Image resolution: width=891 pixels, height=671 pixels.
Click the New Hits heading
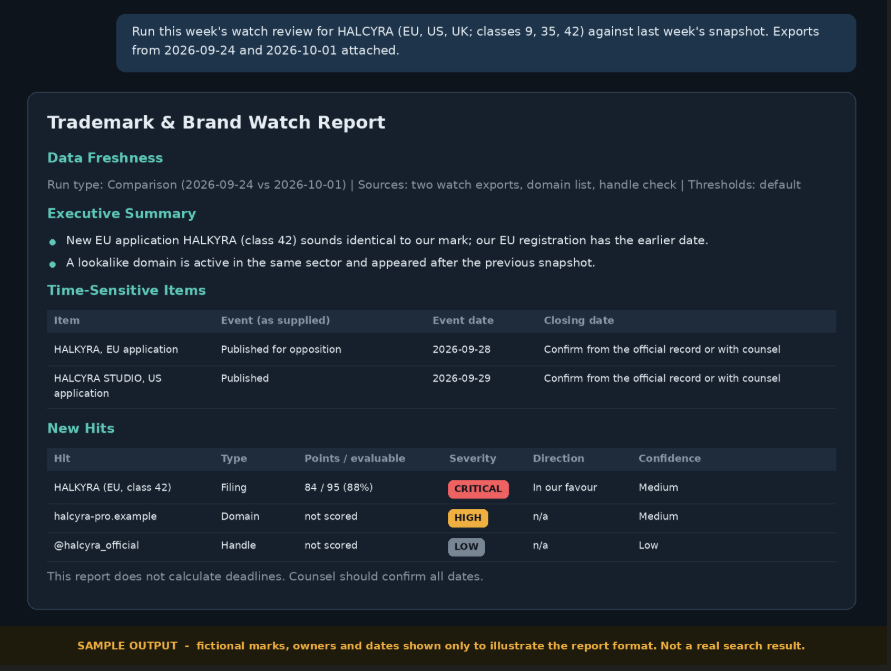[81, 428]
